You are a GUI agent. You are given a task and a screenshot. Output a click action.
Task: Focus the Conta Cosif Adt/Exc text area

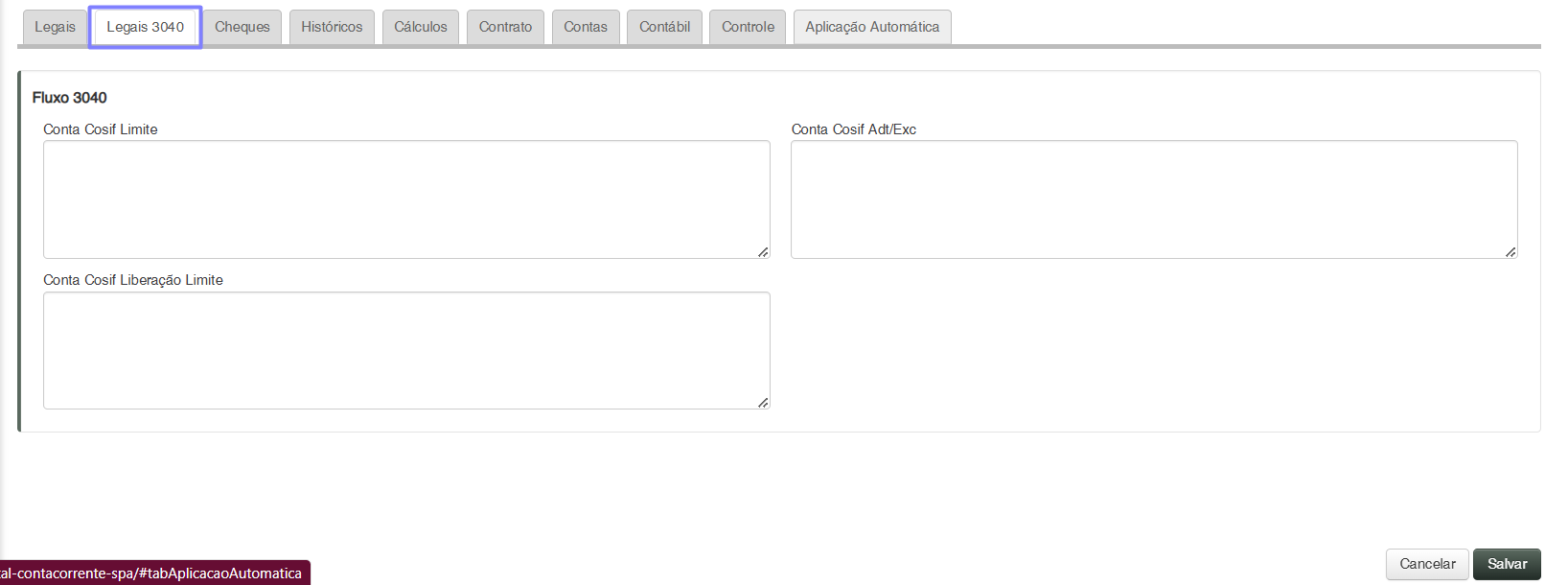pyautogui.click(x=1154, y=199)
